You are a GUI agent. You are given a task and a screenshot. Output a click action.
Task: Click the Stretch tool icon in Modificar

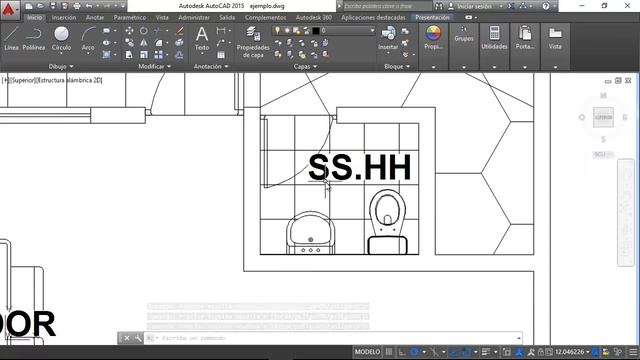point(129,54)
